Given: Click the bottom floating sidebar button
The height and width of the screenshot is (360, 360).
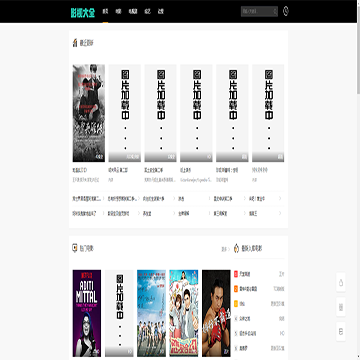Looking at the screenshot, I should click(x=341, y=332).
